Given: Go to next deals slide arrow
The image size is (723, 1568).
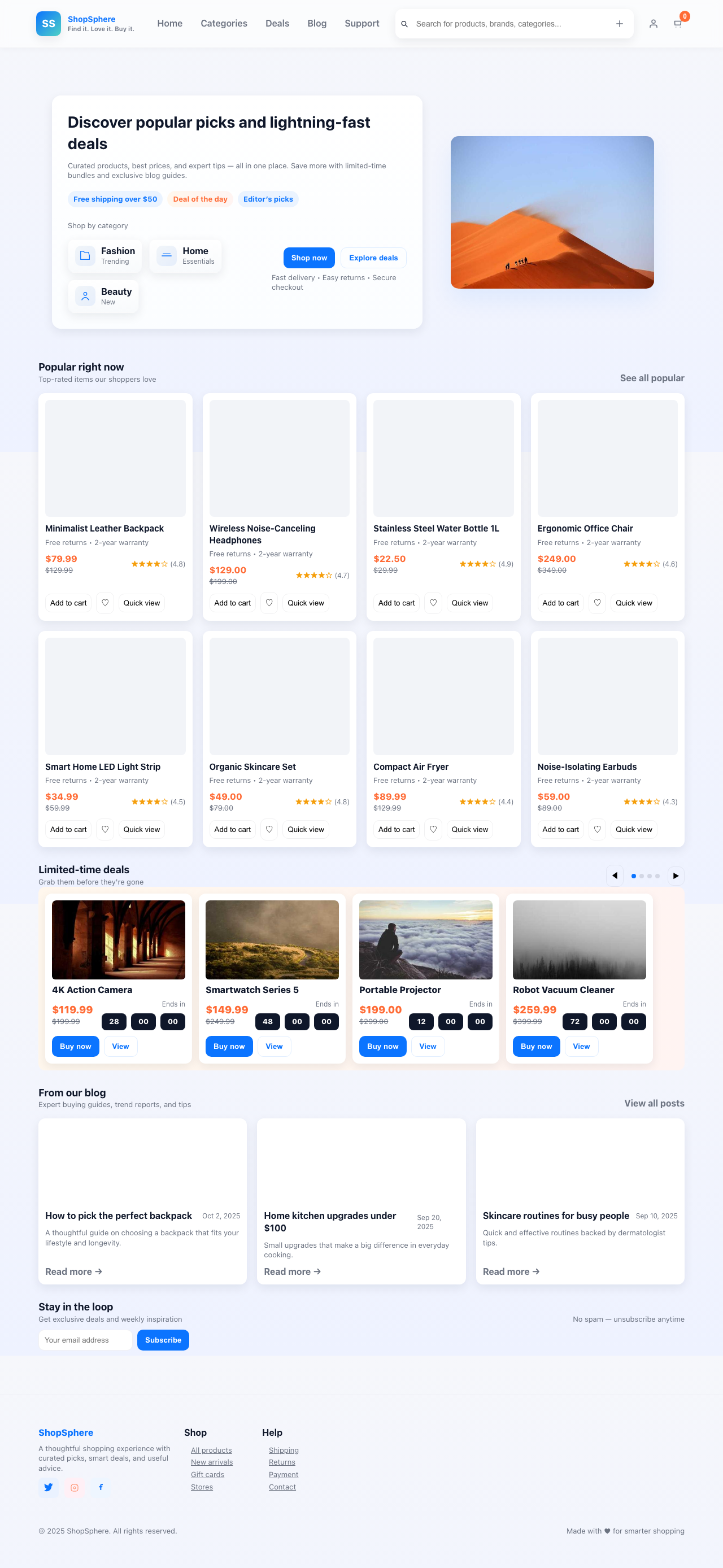Looking at the screenshot, I should coord(676,876).
